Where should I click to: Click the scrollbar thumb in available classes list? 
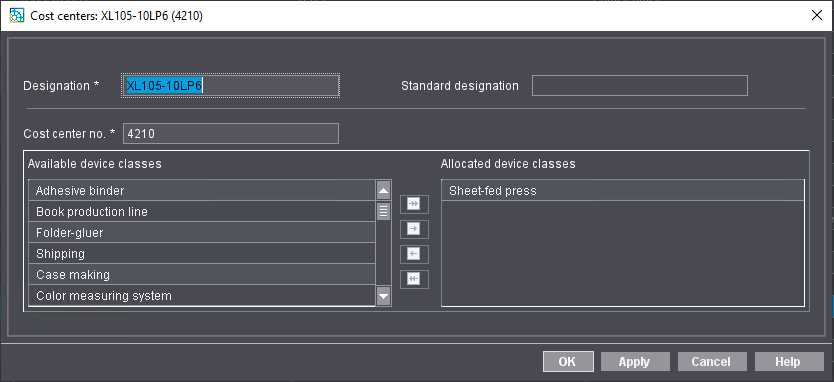383,211
